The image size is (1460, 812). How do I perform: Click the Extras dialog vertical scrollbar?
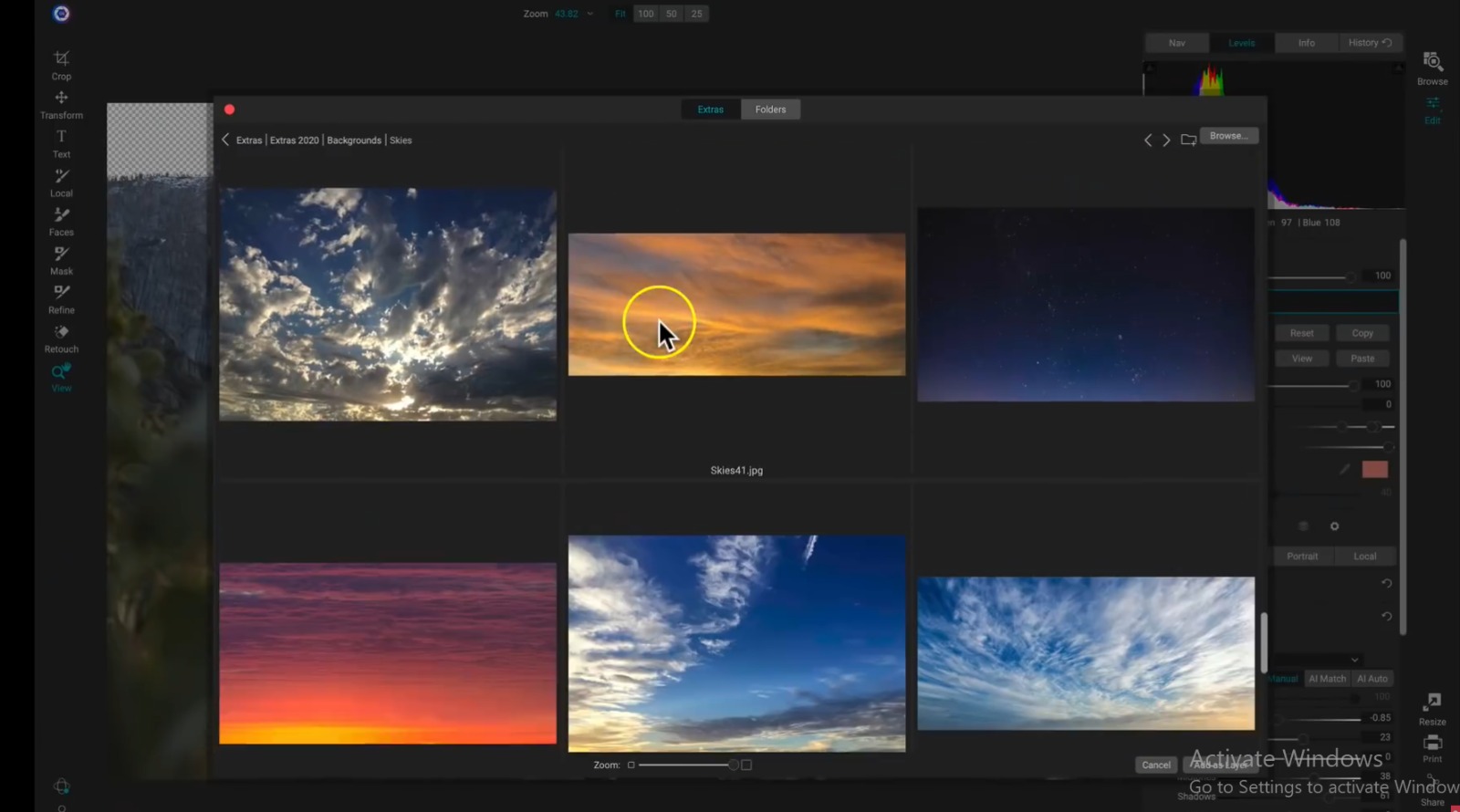(x=1264, y=642)
